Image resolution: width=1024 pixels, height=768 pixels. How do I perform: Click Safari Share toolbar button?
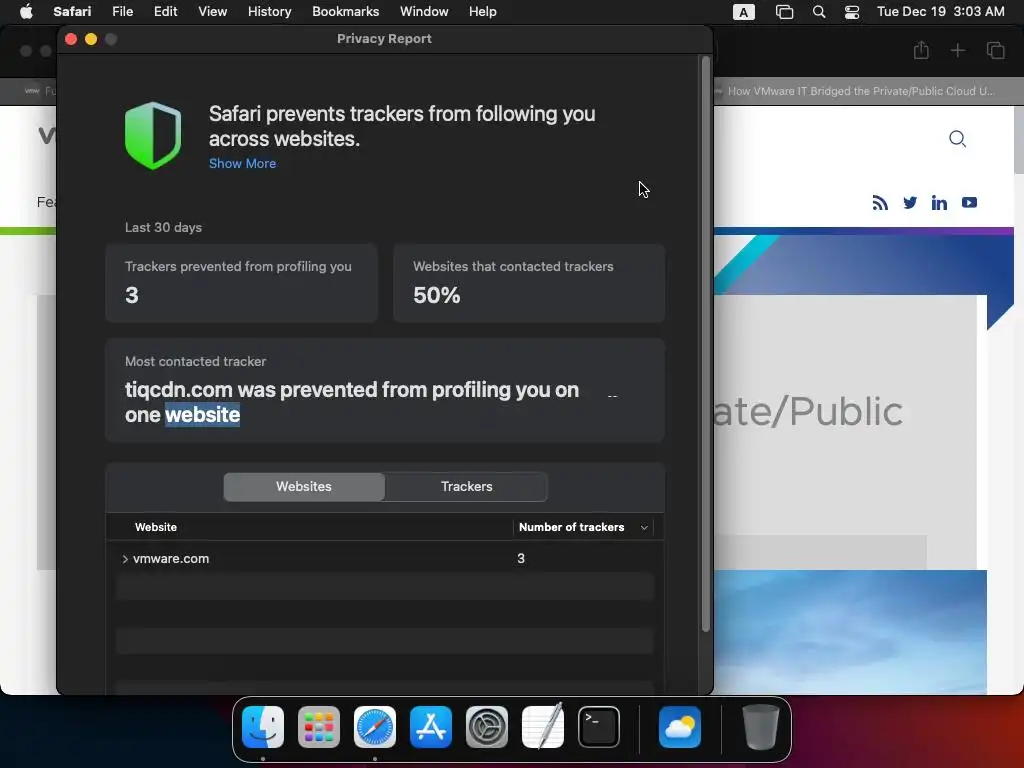click(x=921, y=50)
